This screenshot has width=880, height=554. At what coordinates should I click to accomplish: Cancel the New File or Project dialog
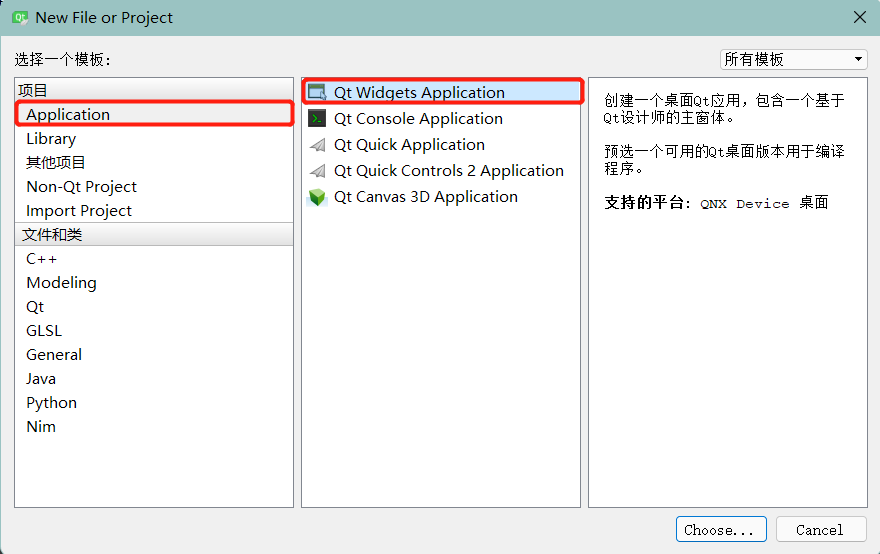[821, 529]
